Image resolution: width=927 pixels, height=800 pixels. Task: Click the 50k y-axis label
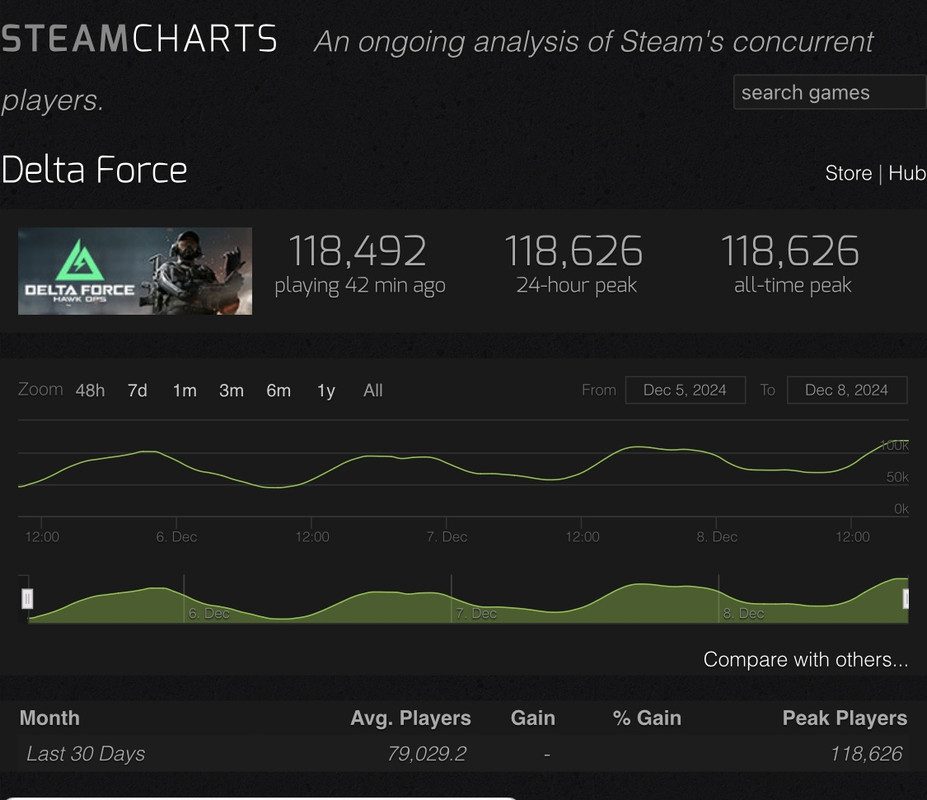[897, 477]
